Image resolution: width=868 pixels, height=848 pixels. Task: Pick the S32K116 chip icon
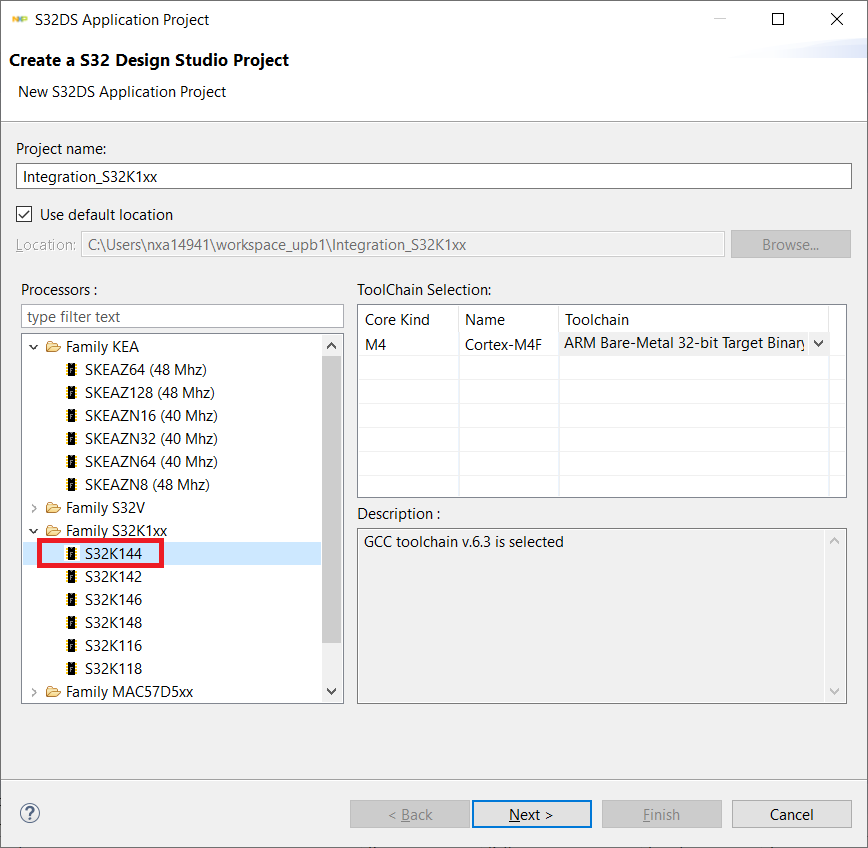pos(71,646)
